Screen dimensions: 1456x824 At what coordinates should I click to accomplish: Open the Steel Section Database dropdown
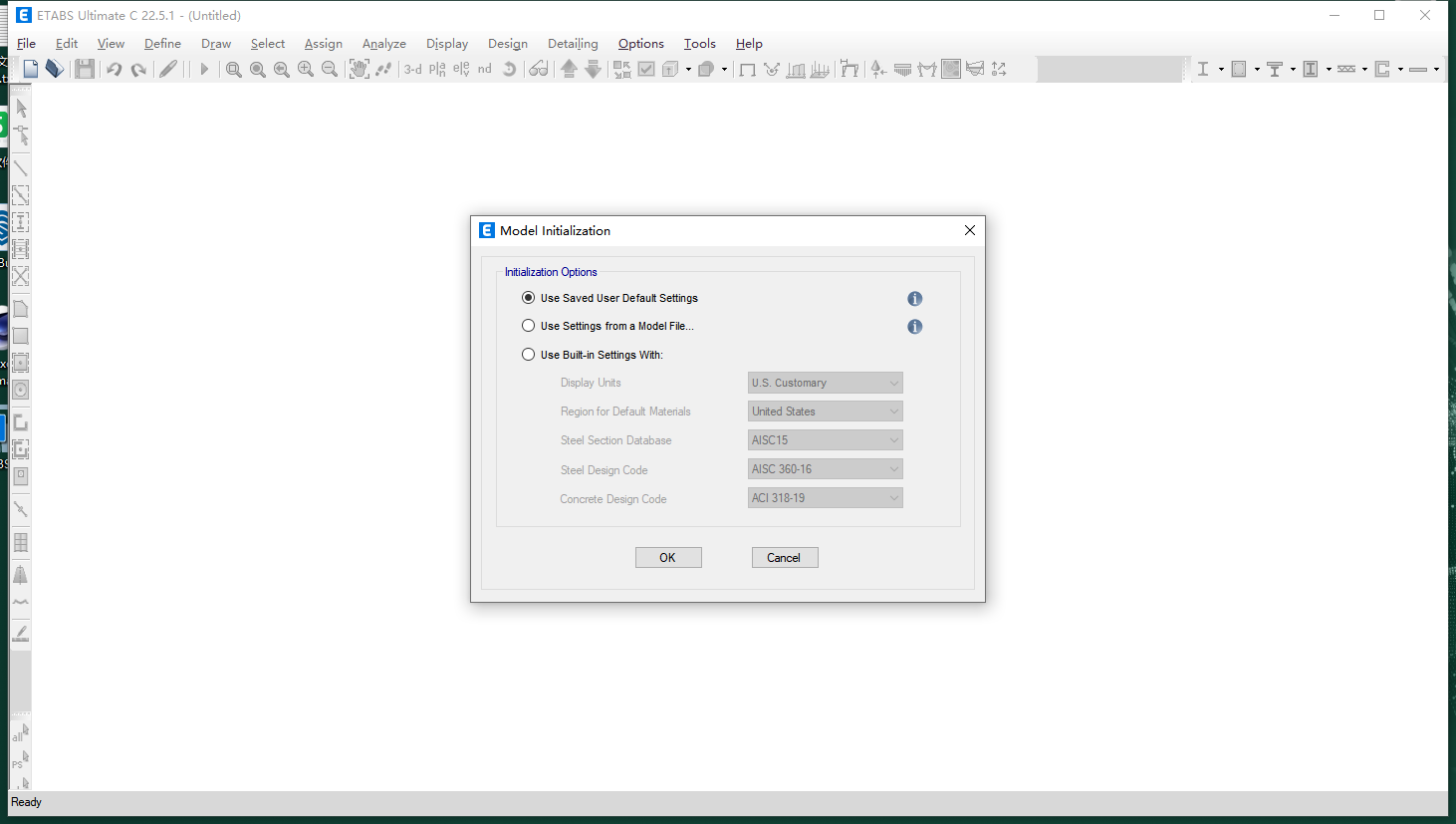826,440
